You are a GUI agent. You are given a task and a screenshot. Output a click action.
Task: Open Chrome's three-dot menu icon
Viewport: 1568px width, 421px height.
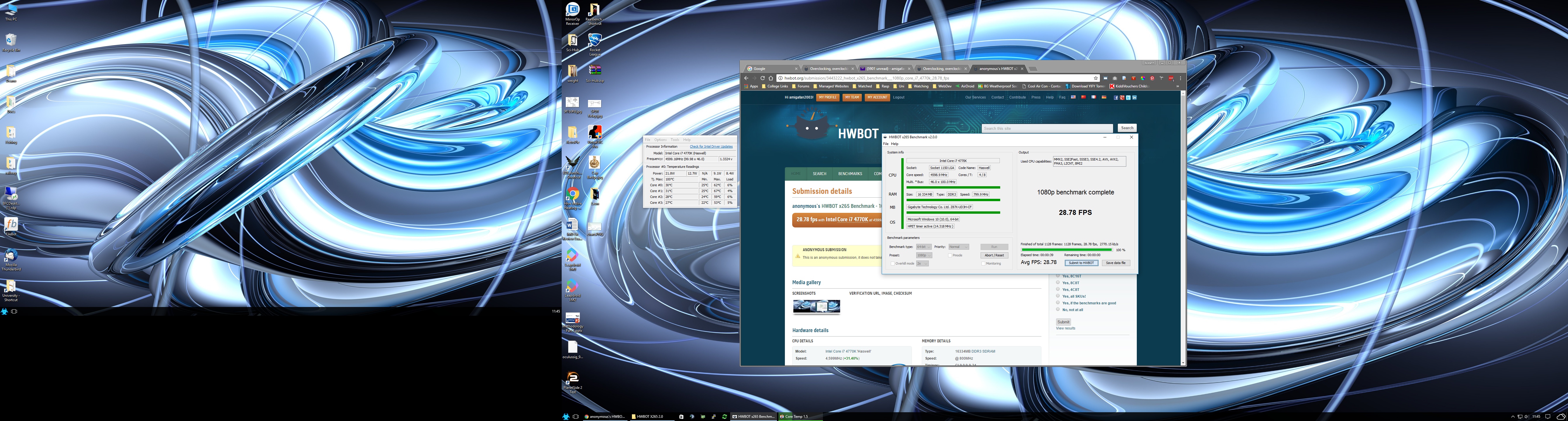1180,78
